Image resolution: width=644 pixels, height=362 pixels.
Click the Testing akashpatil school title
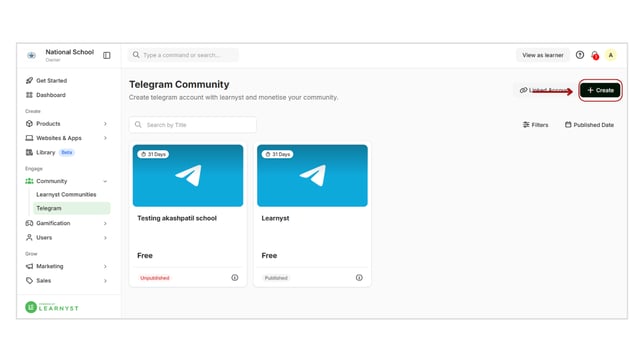pos(177,218)
